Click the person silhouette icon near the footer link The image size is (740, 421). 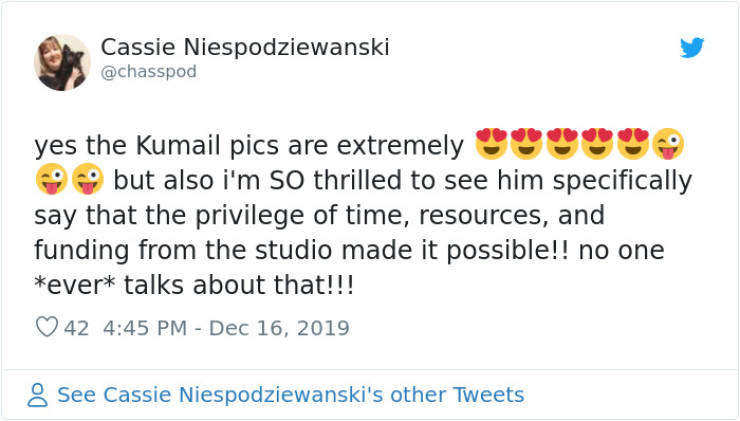point(38,395)
